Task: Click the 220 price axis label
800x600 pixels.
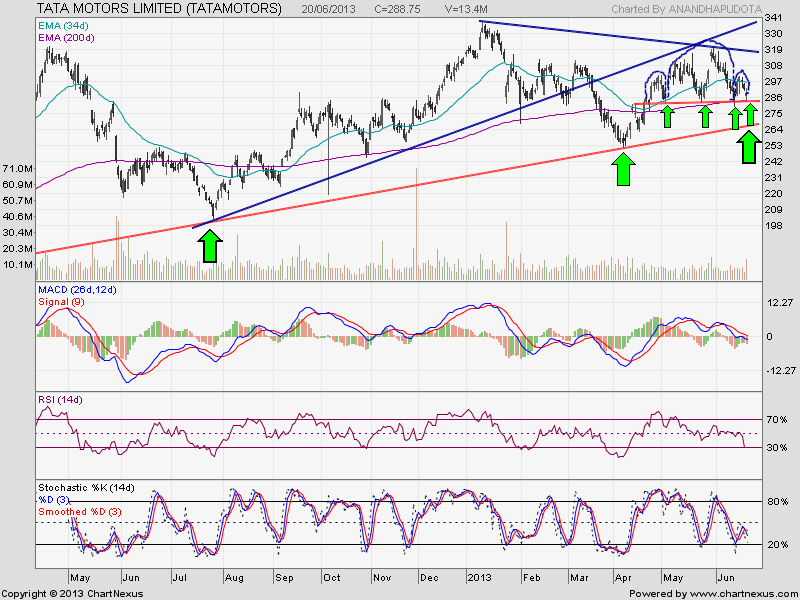Action: (773, 193)
